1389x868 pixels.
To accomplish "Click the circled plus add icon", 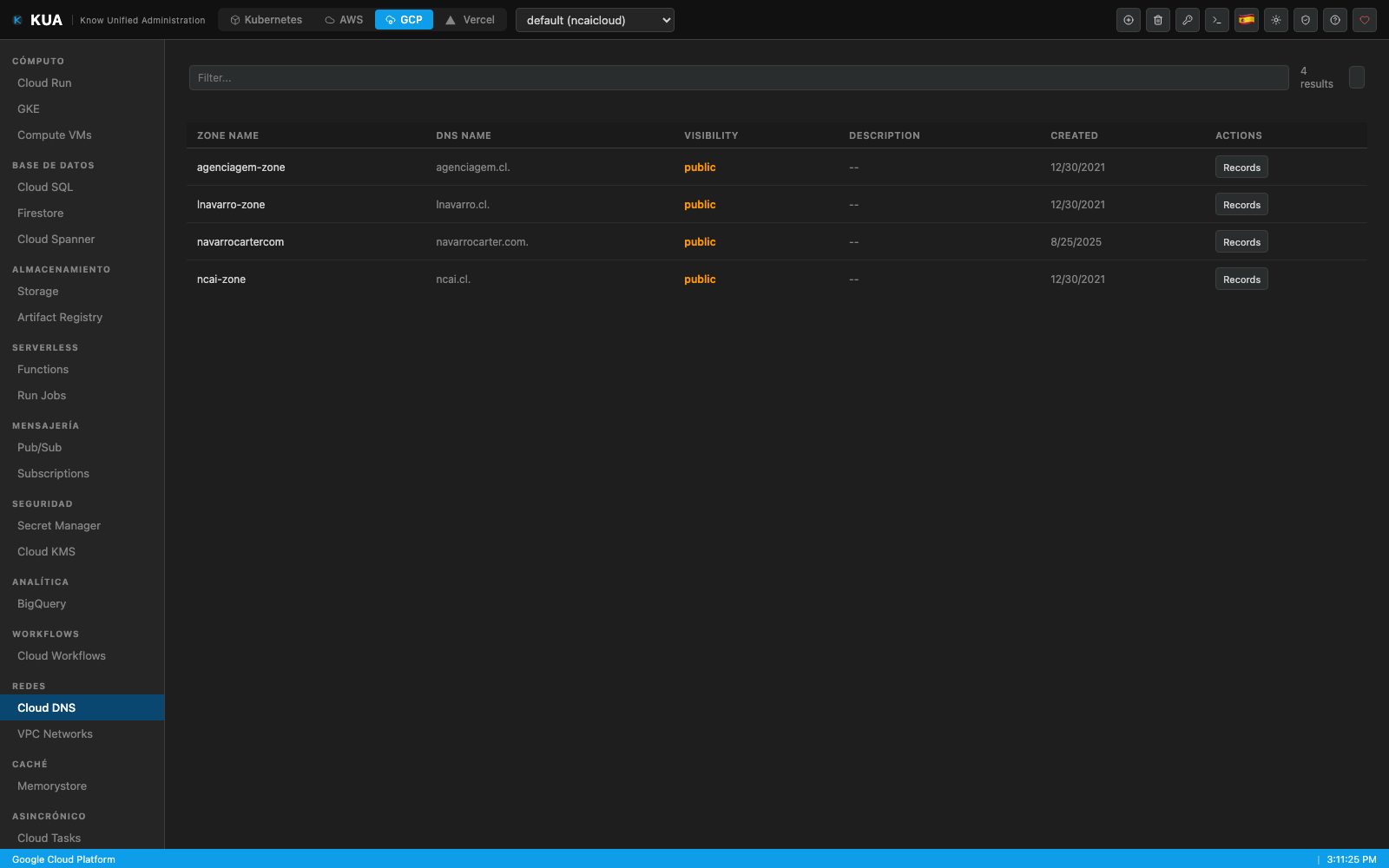I will pyautogui.click(x=1129, y=20).
